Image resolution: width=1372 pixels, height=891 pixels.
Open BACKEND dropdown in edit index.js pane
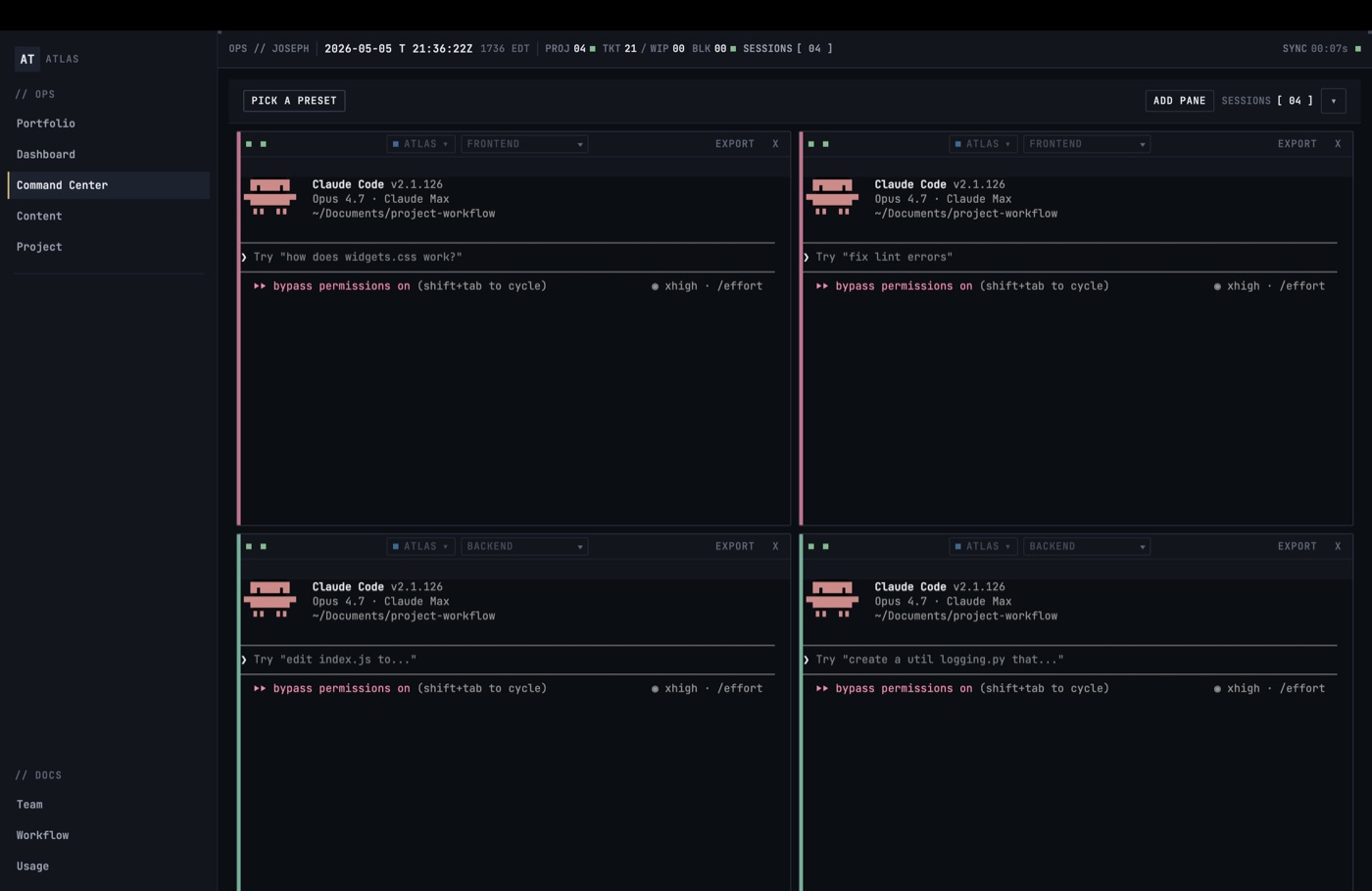tap(524, 547)
